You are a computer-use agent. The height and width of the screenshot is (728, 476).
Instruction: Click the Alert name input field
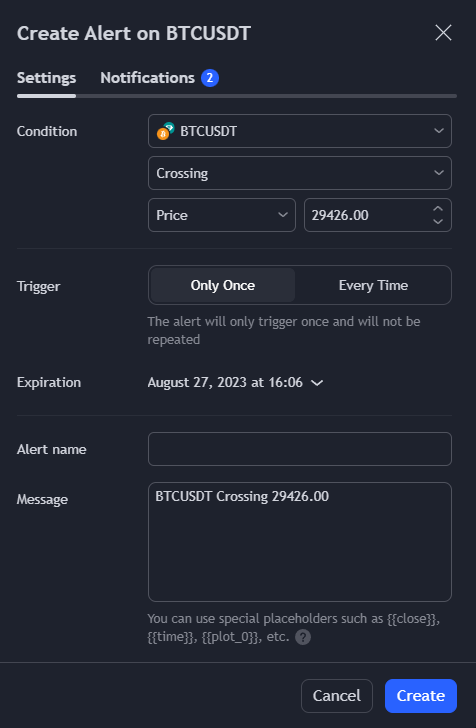point(300,449)
